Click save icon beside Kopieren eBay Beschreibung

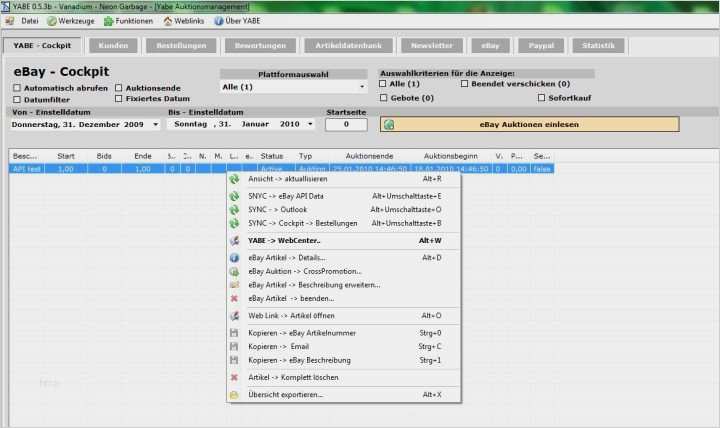pyautogui.click(x=234, y=360)
